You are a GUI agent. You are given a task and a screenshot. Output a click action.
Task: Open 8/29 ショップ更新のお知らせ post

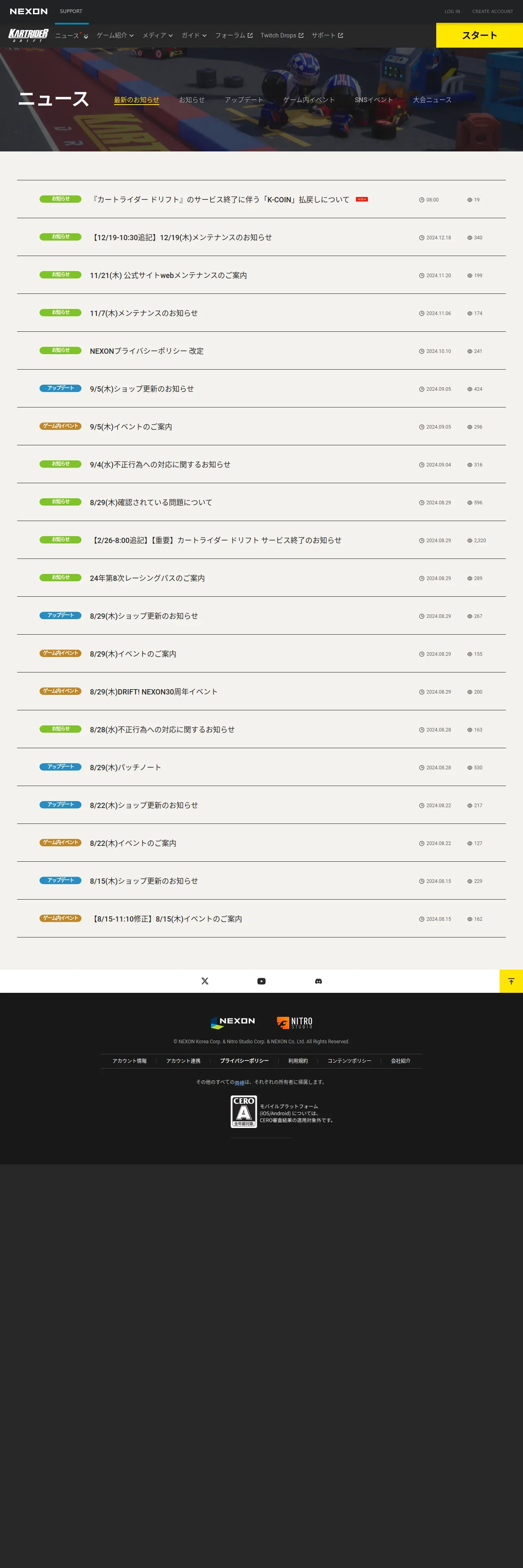click(x=144, y=616)
